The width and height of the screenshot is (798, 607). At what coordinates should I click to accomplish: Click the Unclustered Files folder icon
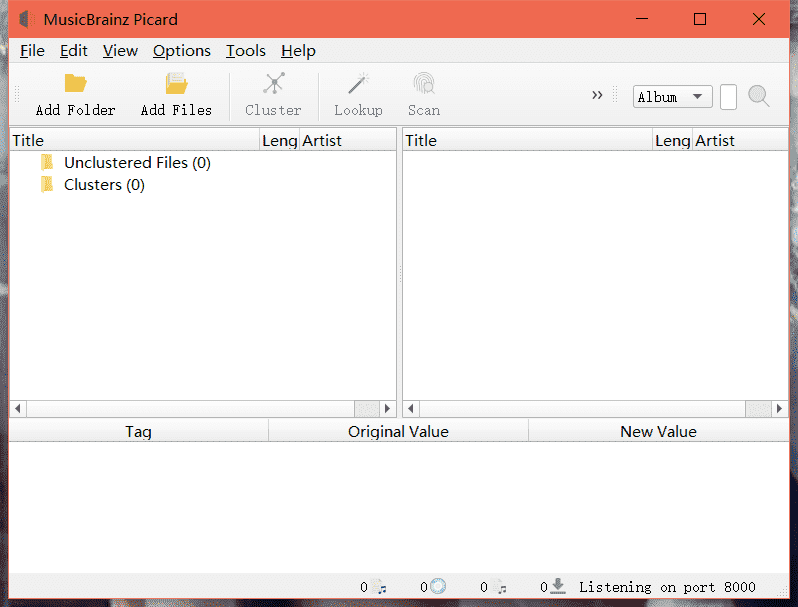coord(47,162)
